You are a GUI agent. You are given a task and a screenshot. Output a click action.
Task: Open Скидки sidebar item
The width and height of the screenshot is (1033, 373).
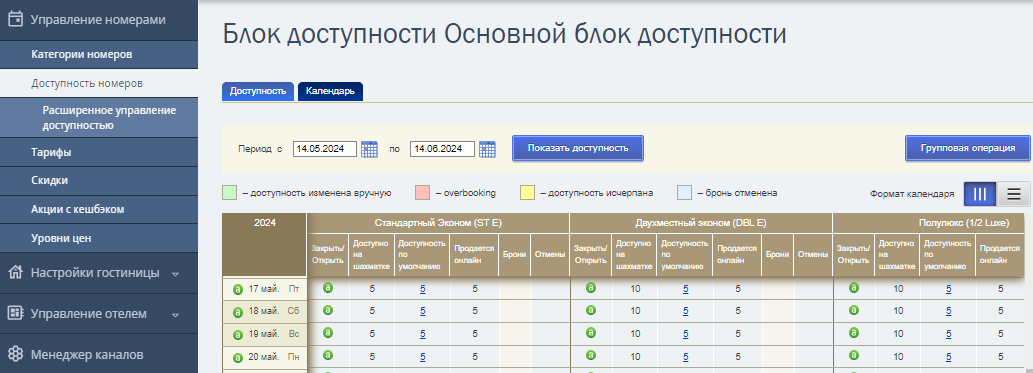(99, 181)
